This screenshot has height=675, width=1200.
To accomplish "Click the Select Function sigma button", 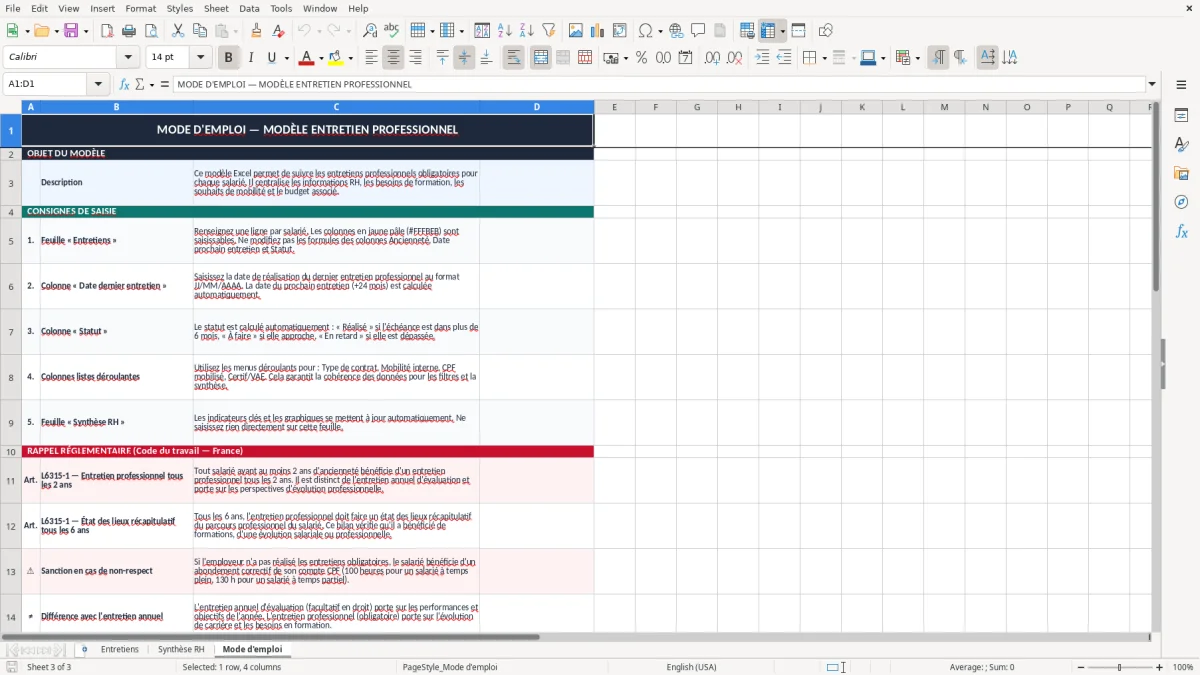I will click(139, 84).
